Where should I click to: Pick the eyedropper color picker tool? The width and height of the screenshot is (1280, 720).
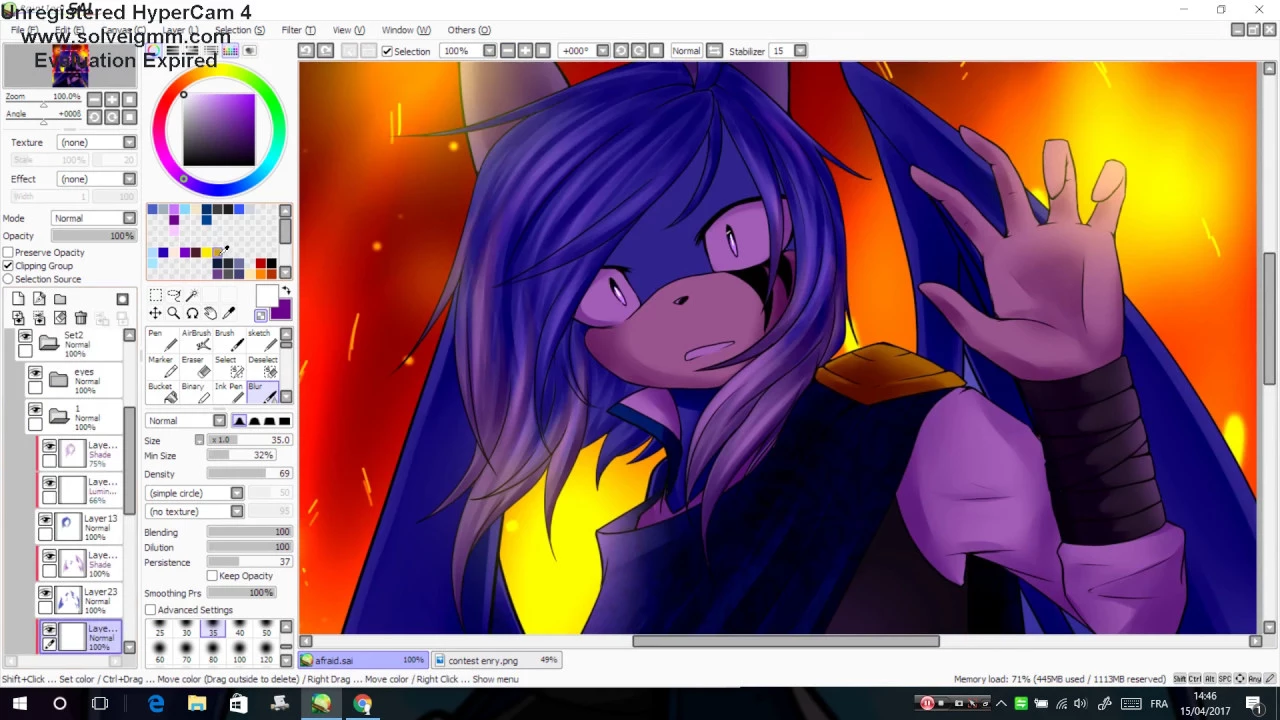(228, 314)
